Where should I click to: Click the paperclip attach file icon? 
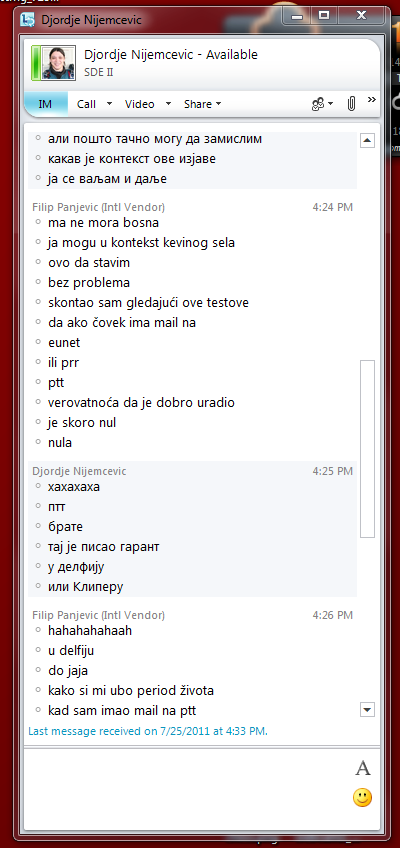[351, 104]
